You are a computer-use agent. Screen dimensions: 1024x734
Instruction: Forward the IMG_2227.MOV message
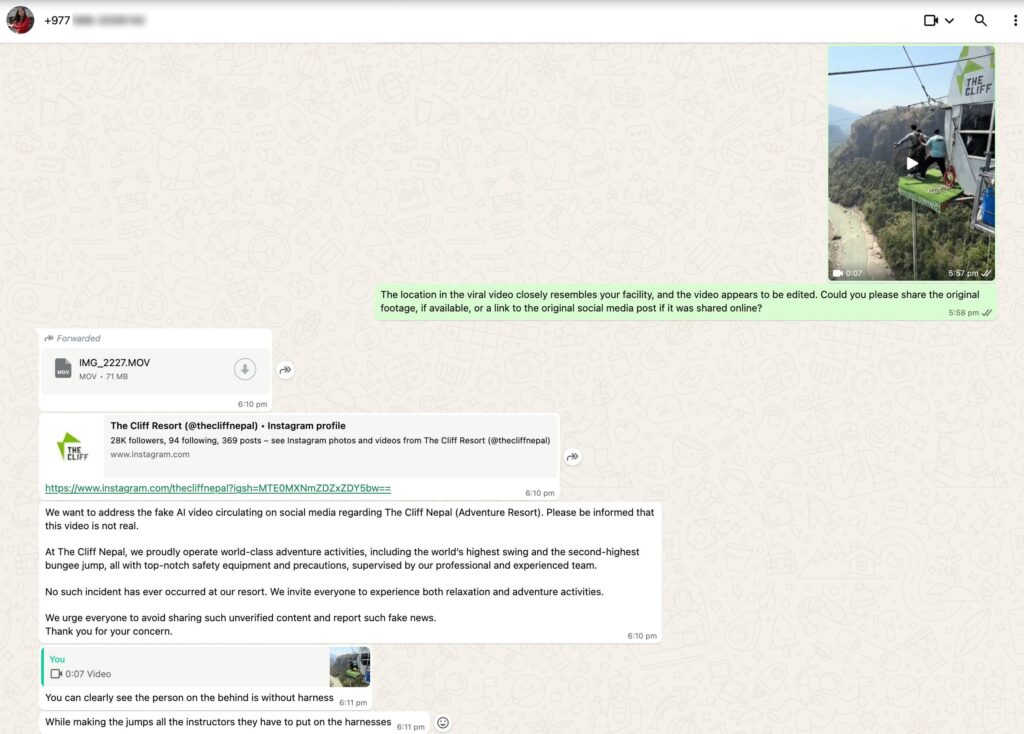click(285, 370)
